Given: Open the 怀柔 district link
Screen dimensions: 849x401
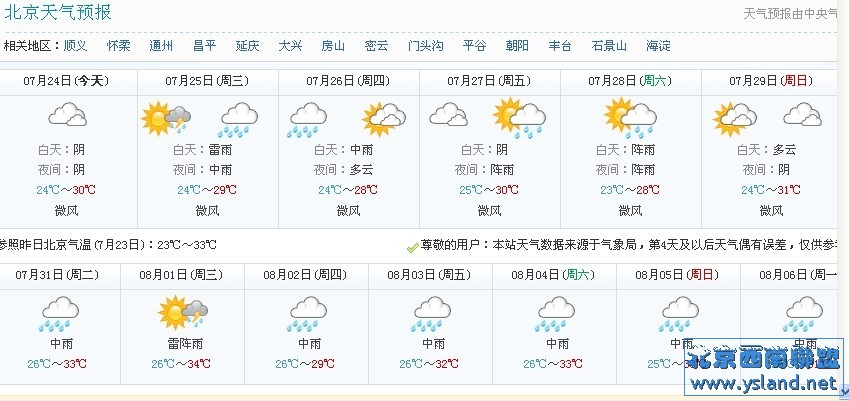Looking at the screenshot, I should [x=119, y=46].
